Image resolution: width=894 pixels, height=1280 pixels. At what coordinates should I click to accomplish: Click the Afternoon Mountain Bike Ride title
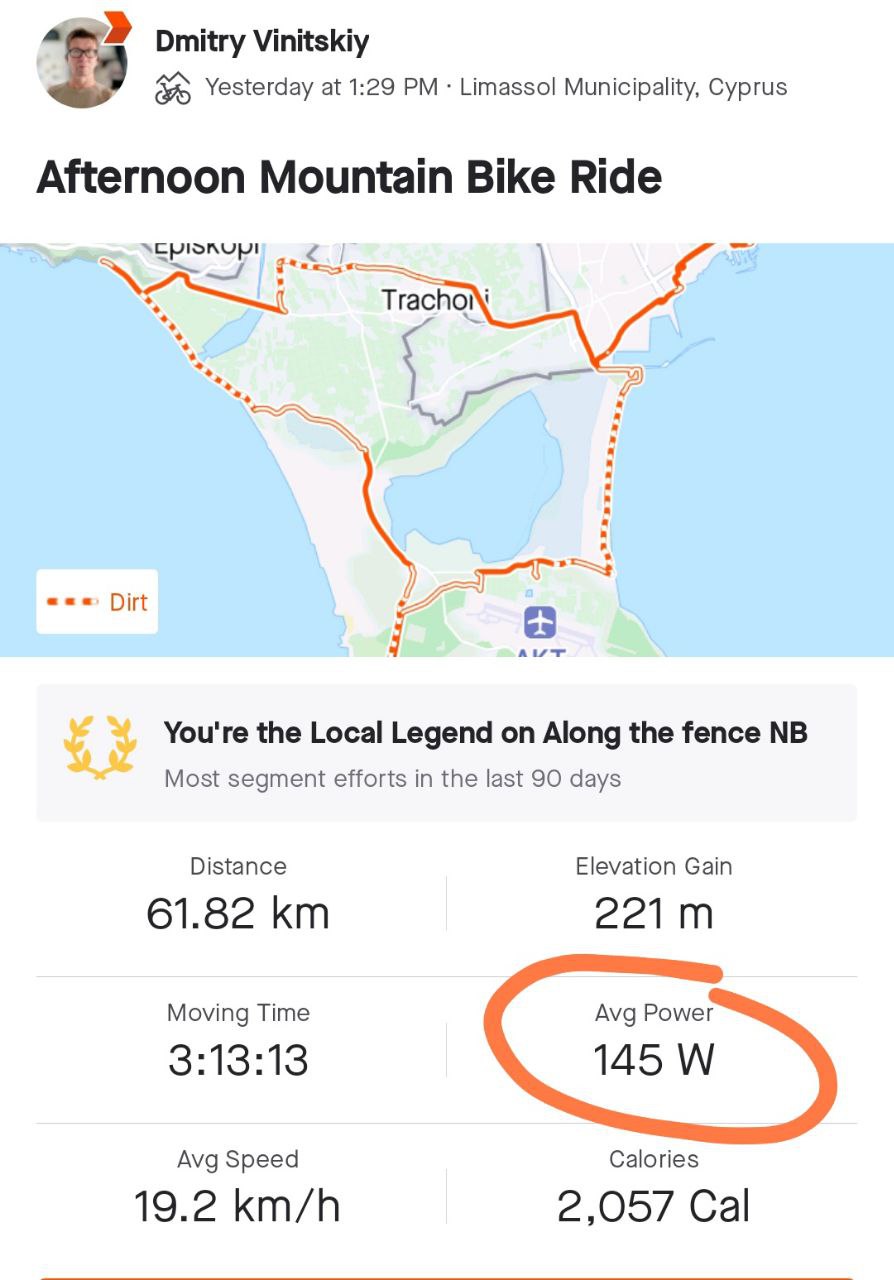[x=349, y=177]
